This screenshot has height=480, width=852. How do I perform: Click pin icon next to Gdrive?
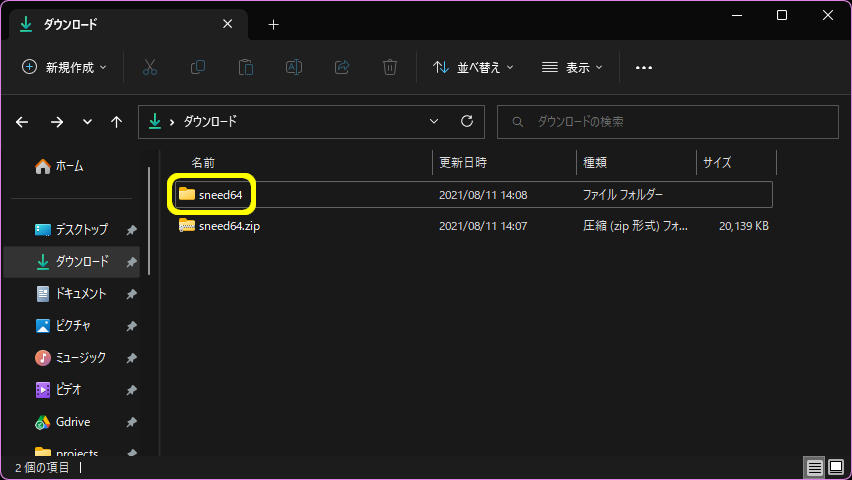tap(131, 422)
